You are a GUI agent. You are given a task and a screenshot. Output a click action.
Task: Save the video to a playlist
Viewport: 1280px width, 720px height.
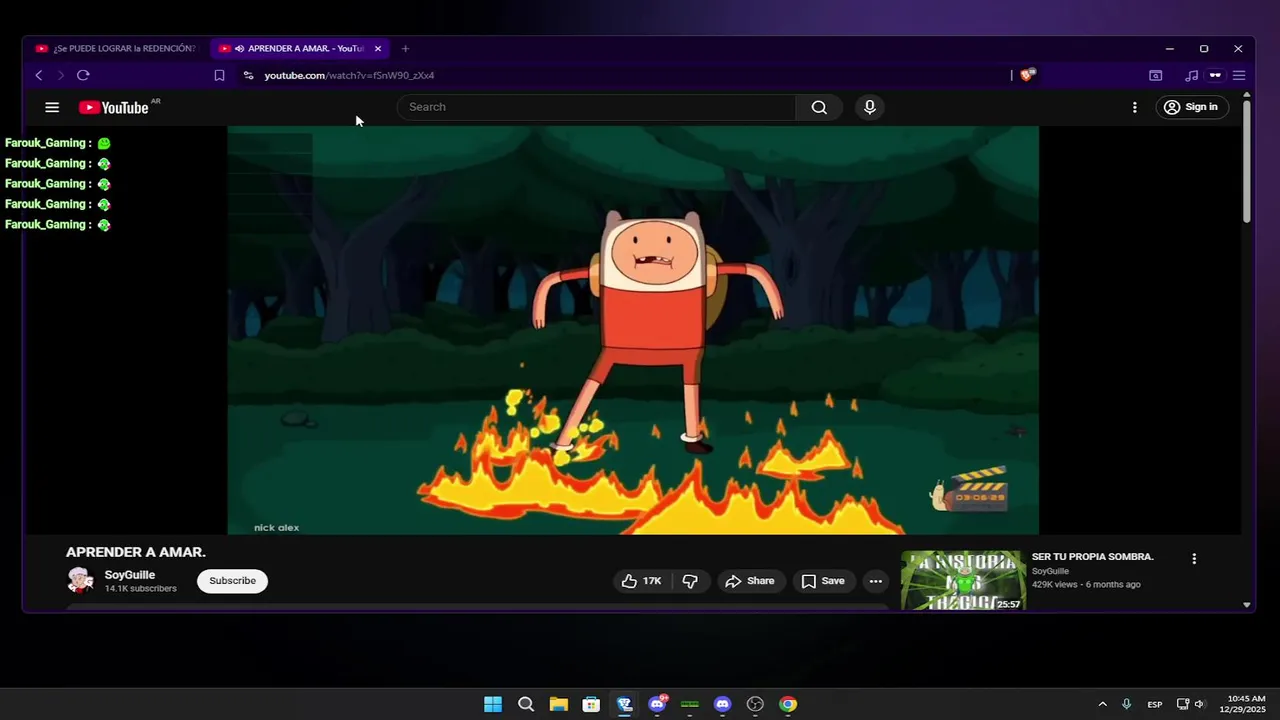coord(823,581)
